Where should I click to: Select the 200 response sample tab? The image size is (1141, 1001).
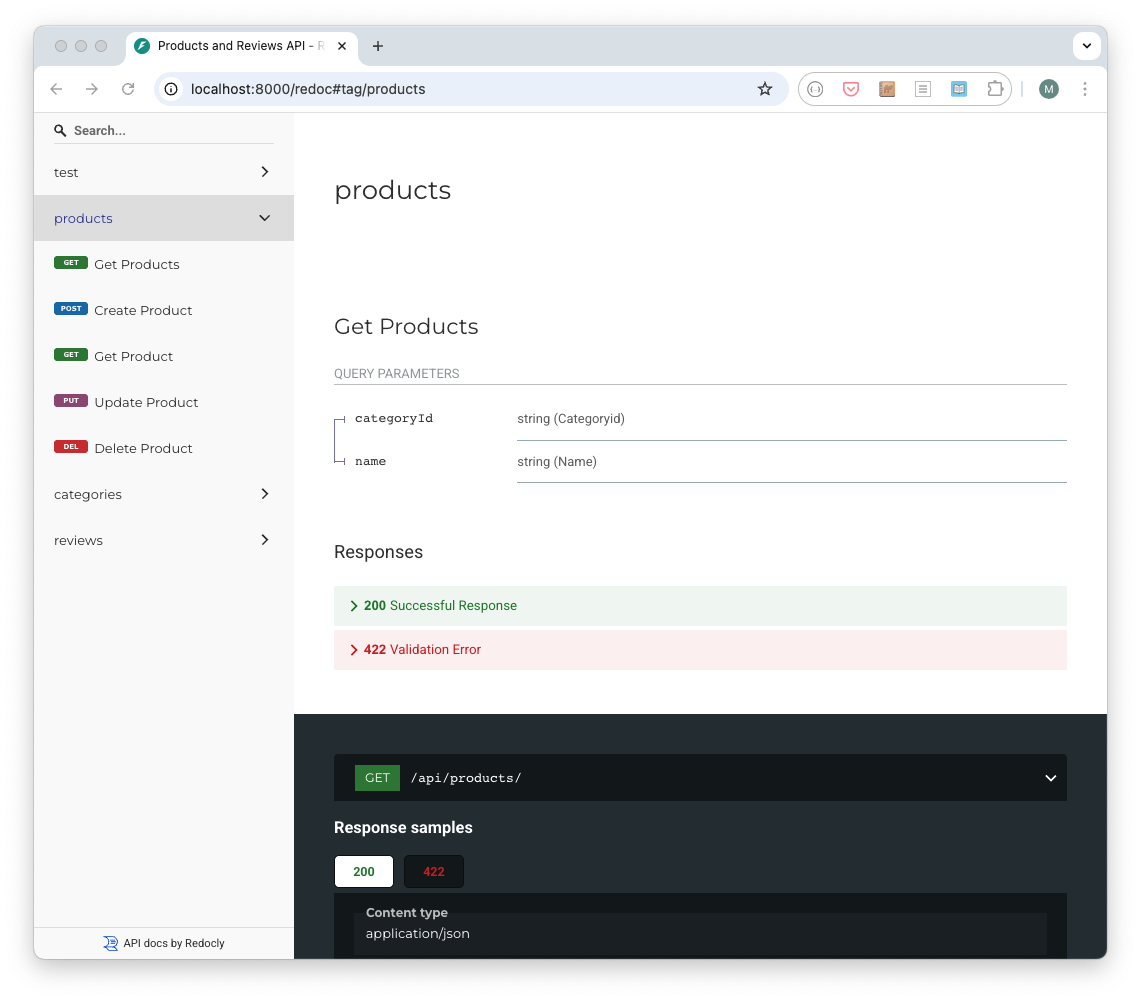(364, 871)
